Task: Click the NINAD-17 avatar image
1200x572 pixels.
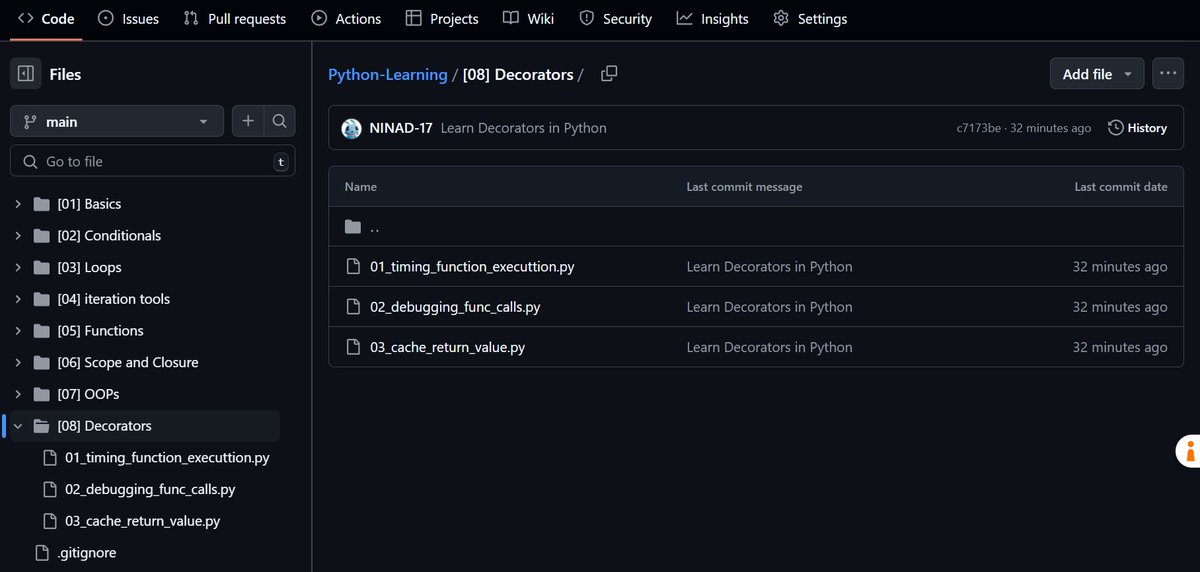Action: coord(351,128)
